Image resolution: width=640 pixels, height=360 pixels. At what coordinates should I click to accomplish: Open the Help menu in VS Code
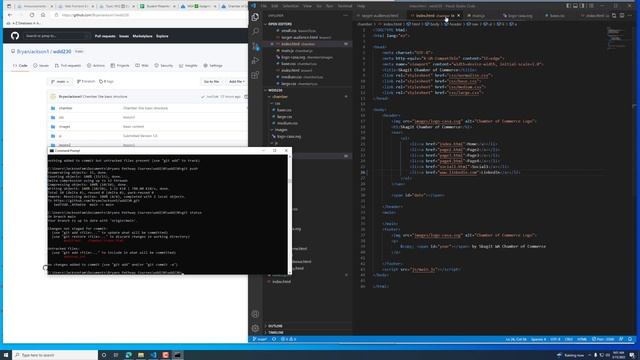(x=361, y=6)
